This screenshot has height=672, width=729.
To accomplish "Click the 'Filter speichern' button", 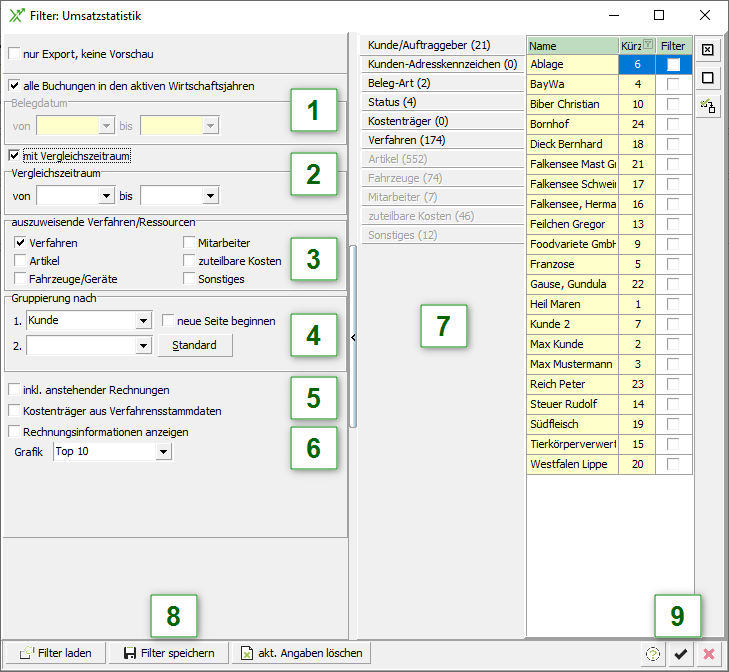I will click(168, 653).
